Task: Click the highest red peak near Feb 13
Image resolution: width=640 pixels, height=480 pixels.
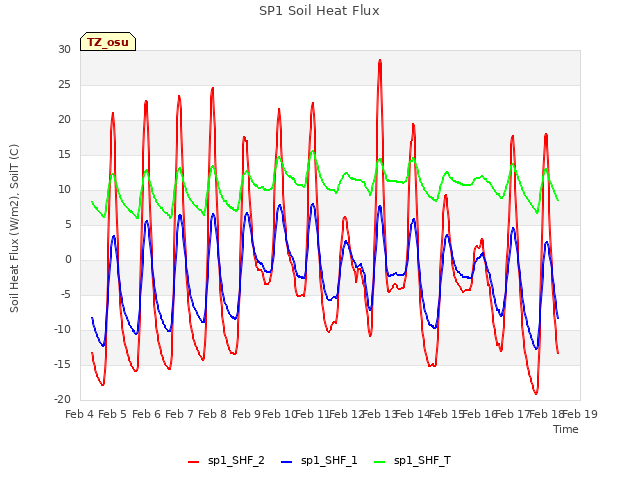Action: click(x=380, y=60)
